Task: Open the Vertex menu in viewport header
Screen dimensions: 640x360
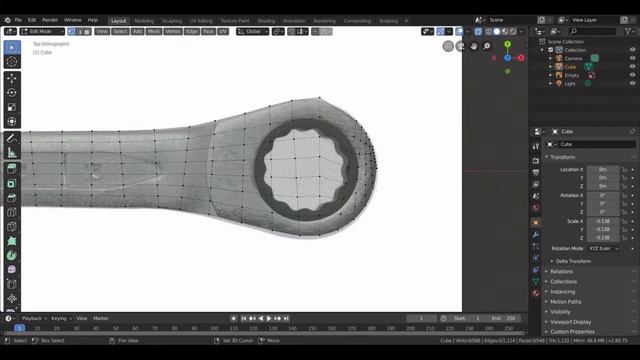Action: [173, 31]
